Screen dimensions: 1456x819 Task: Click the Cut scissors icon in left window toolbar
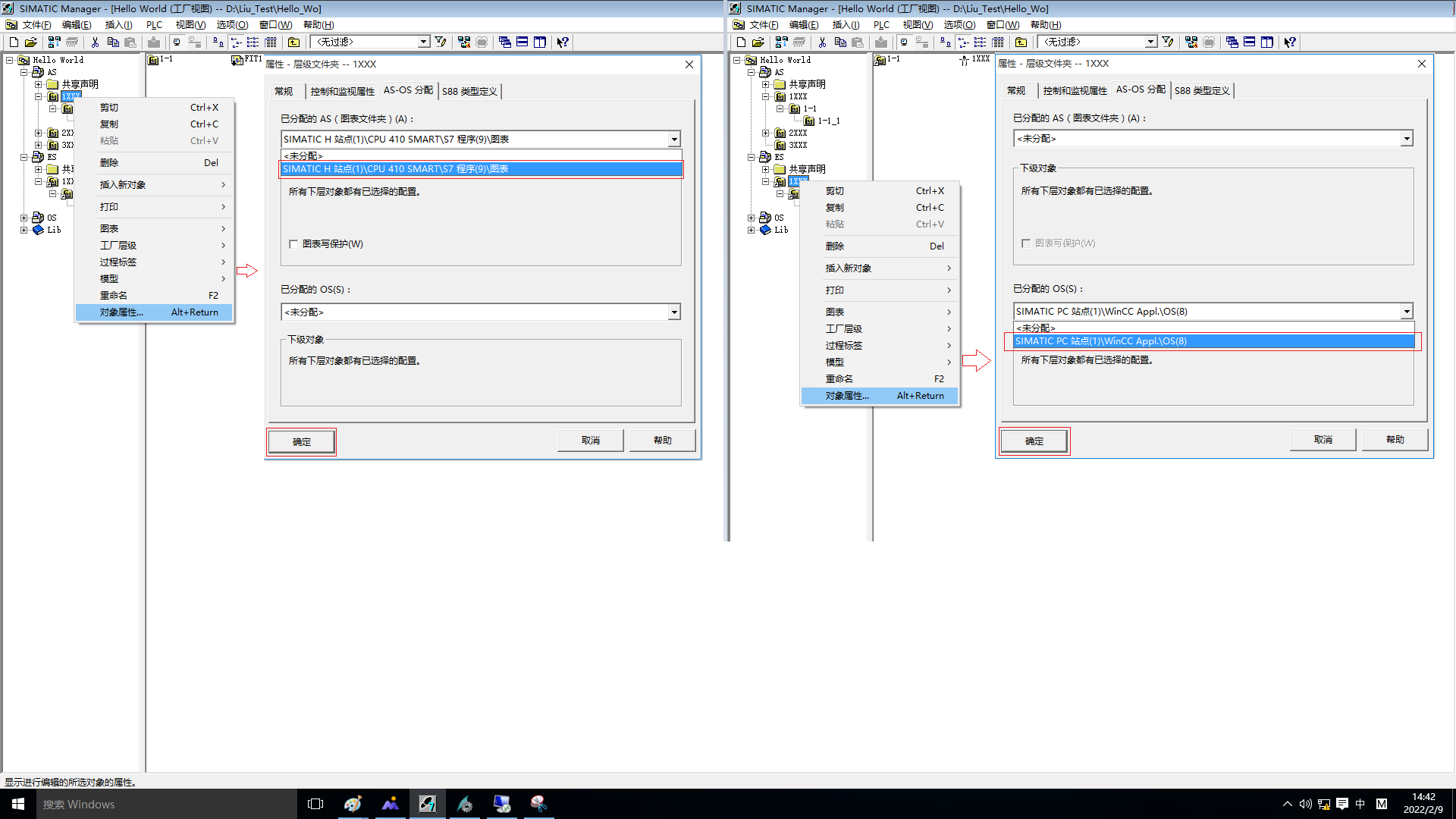pos(95,42)
